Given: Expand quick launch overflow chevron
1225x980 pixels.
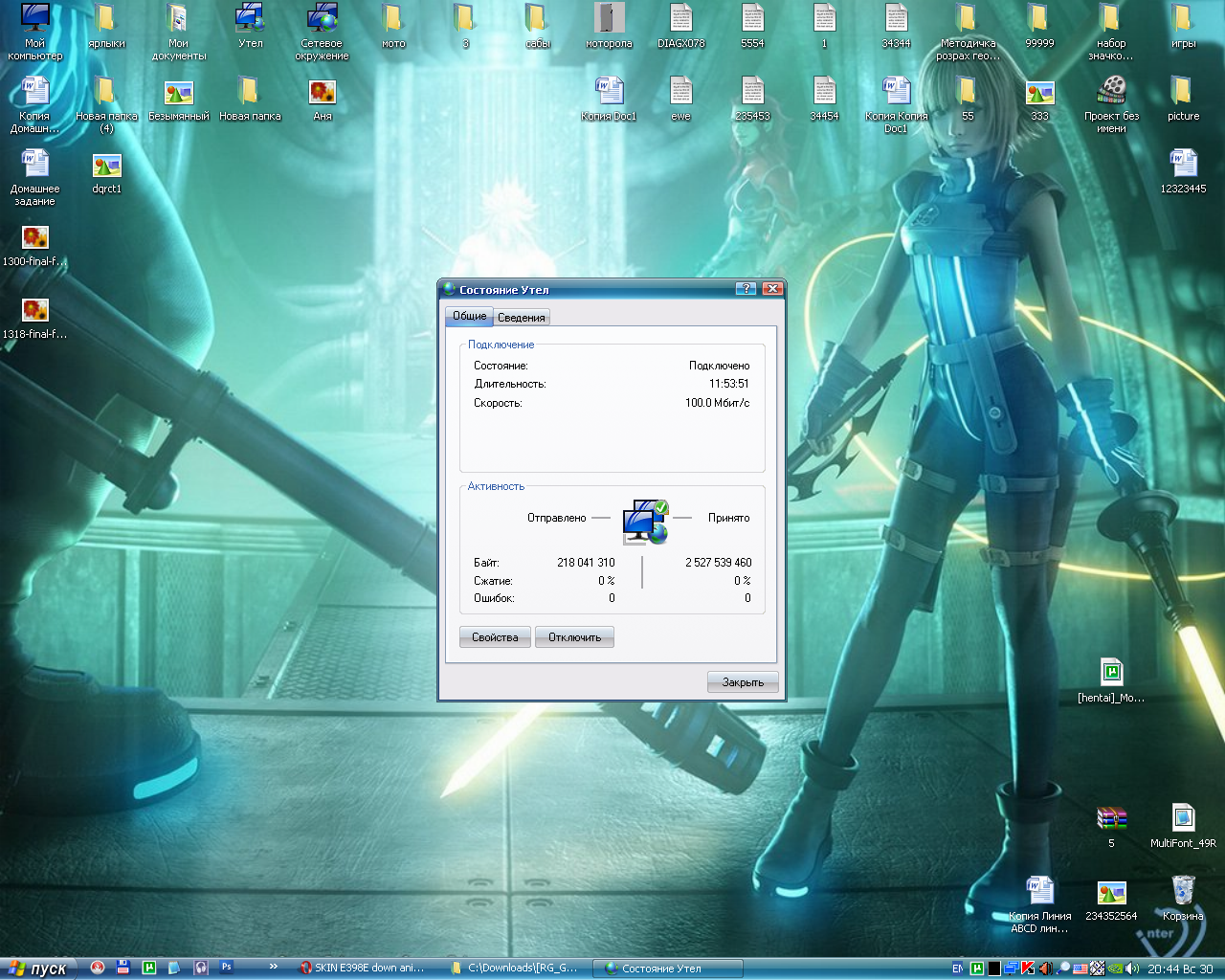Looking at the screenshot, I should tap(274, 968).
